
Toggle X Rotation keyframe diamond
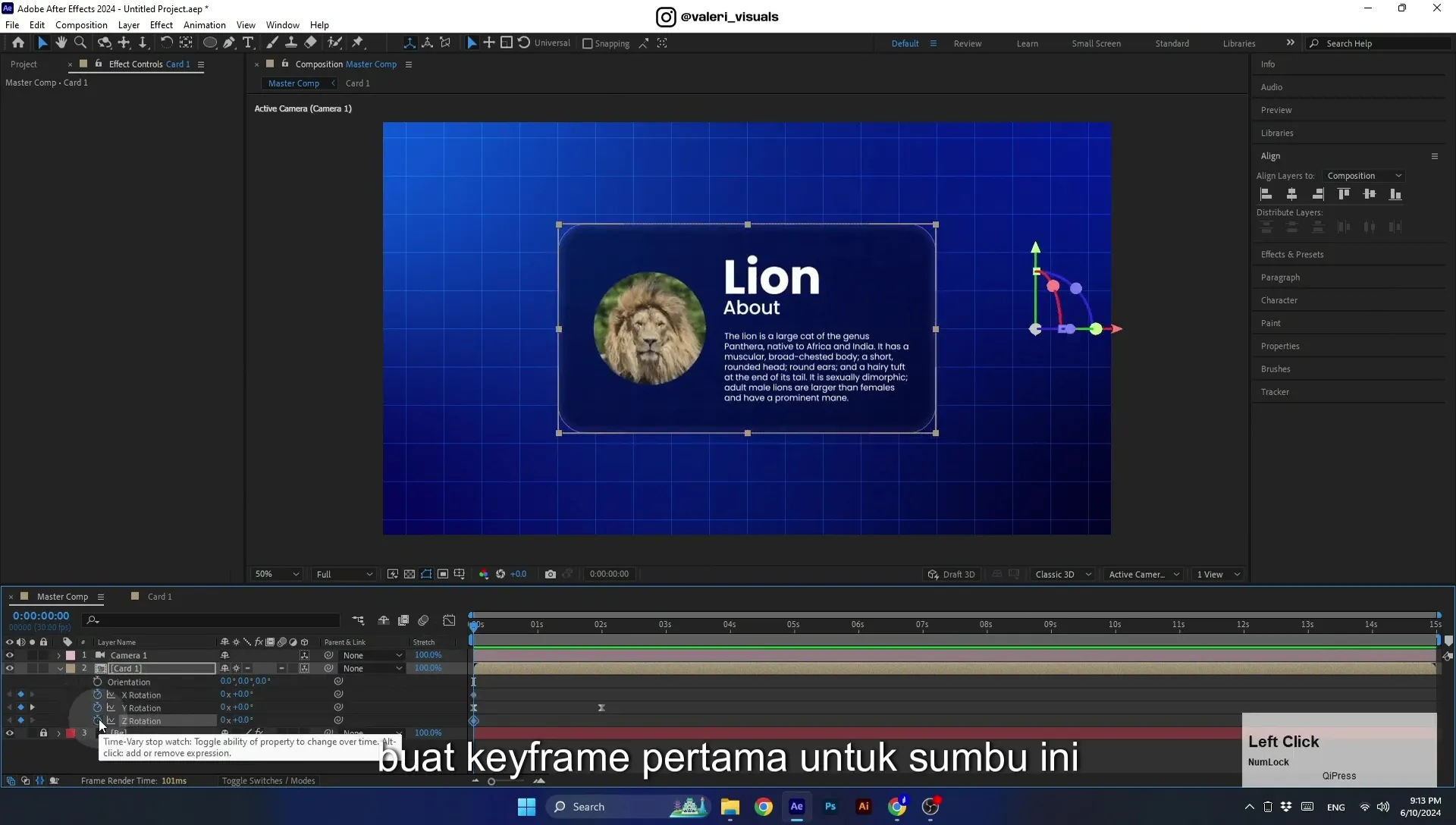(20, 695)
